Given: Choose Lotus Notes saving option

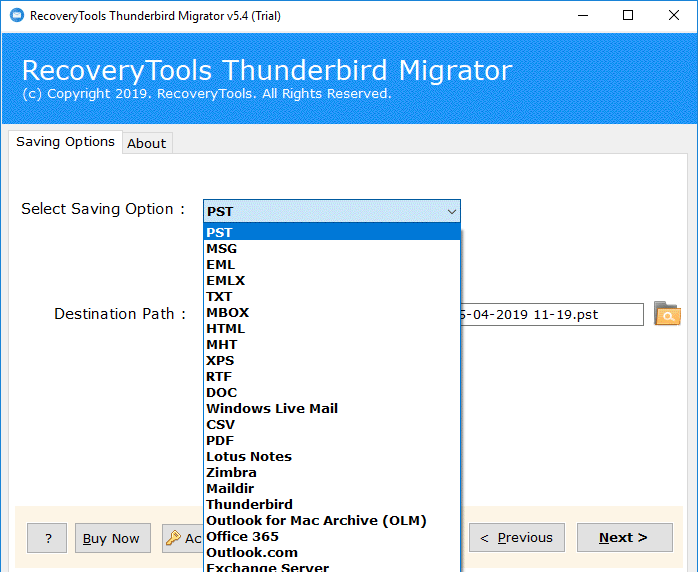Looking at the screenshot, I should (x=332, y=457).
